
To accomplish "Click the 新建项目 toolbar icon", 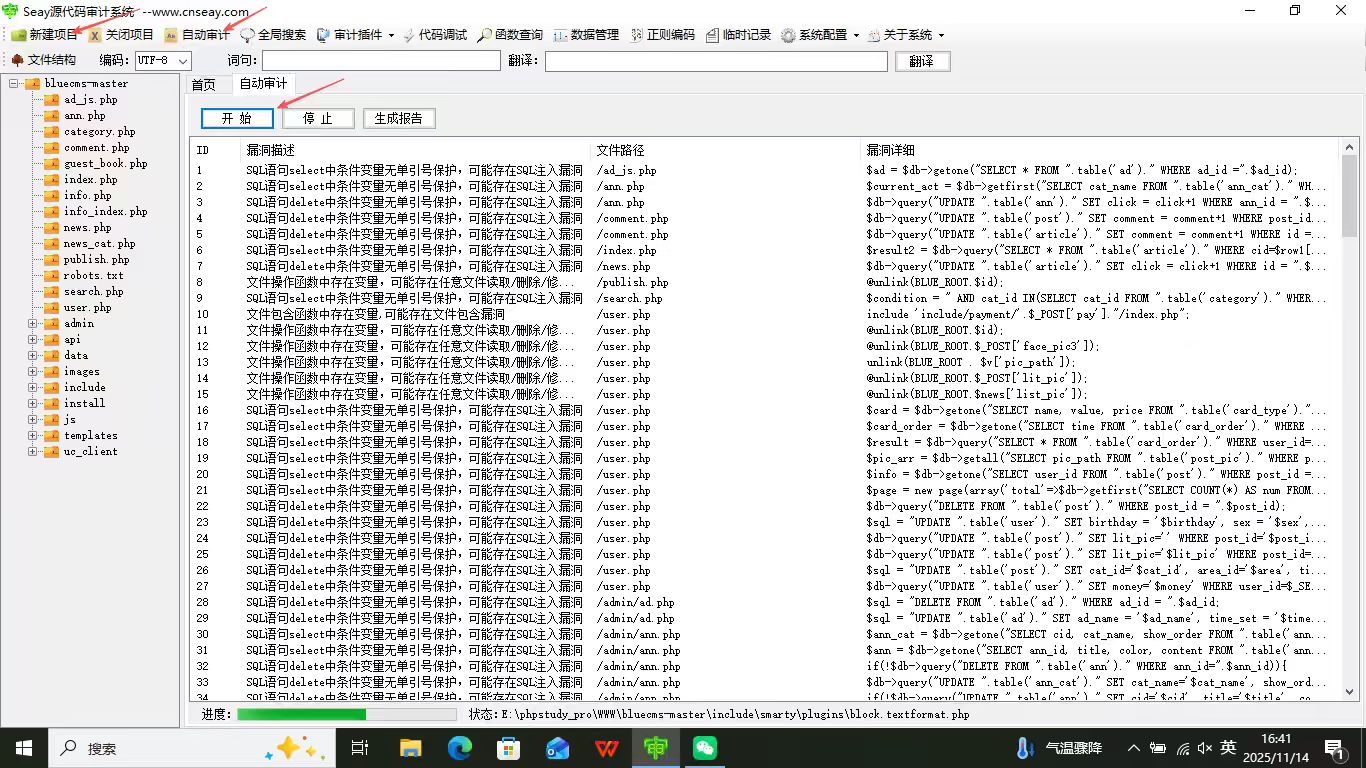I will [x=19, y=35].
